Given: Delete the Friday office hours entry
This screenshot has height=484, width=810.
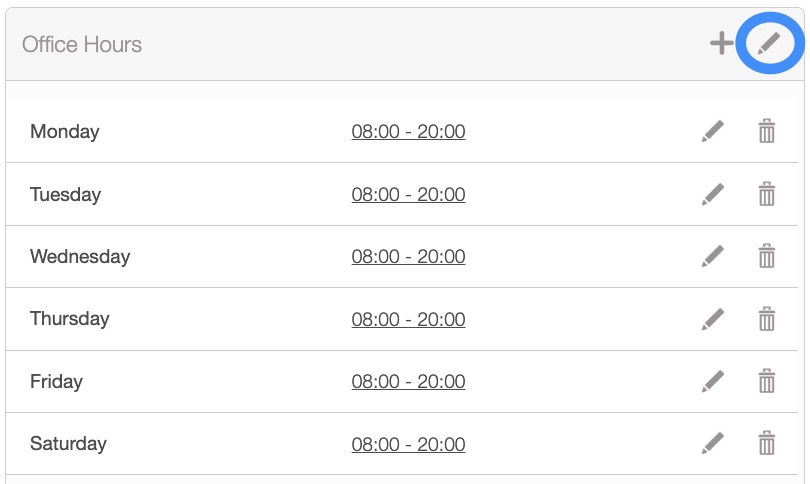Looking at the screenshot, I should (x=767, y=381).
